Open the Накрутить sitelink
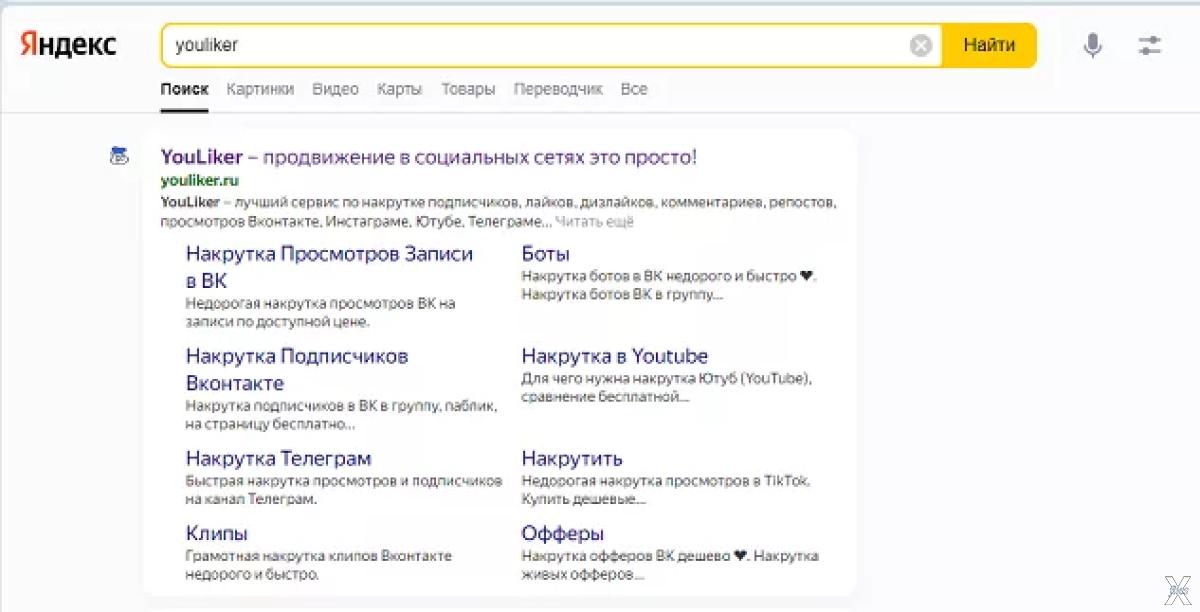Image resolution: width=1200 pixels, height=612 pixels. click(572, 458)
